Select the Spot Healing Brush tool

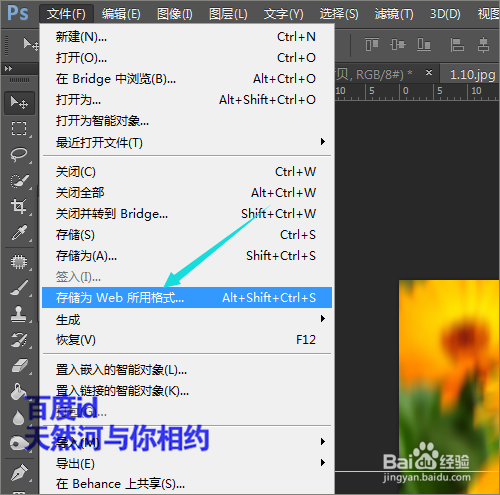pos(19,262)
